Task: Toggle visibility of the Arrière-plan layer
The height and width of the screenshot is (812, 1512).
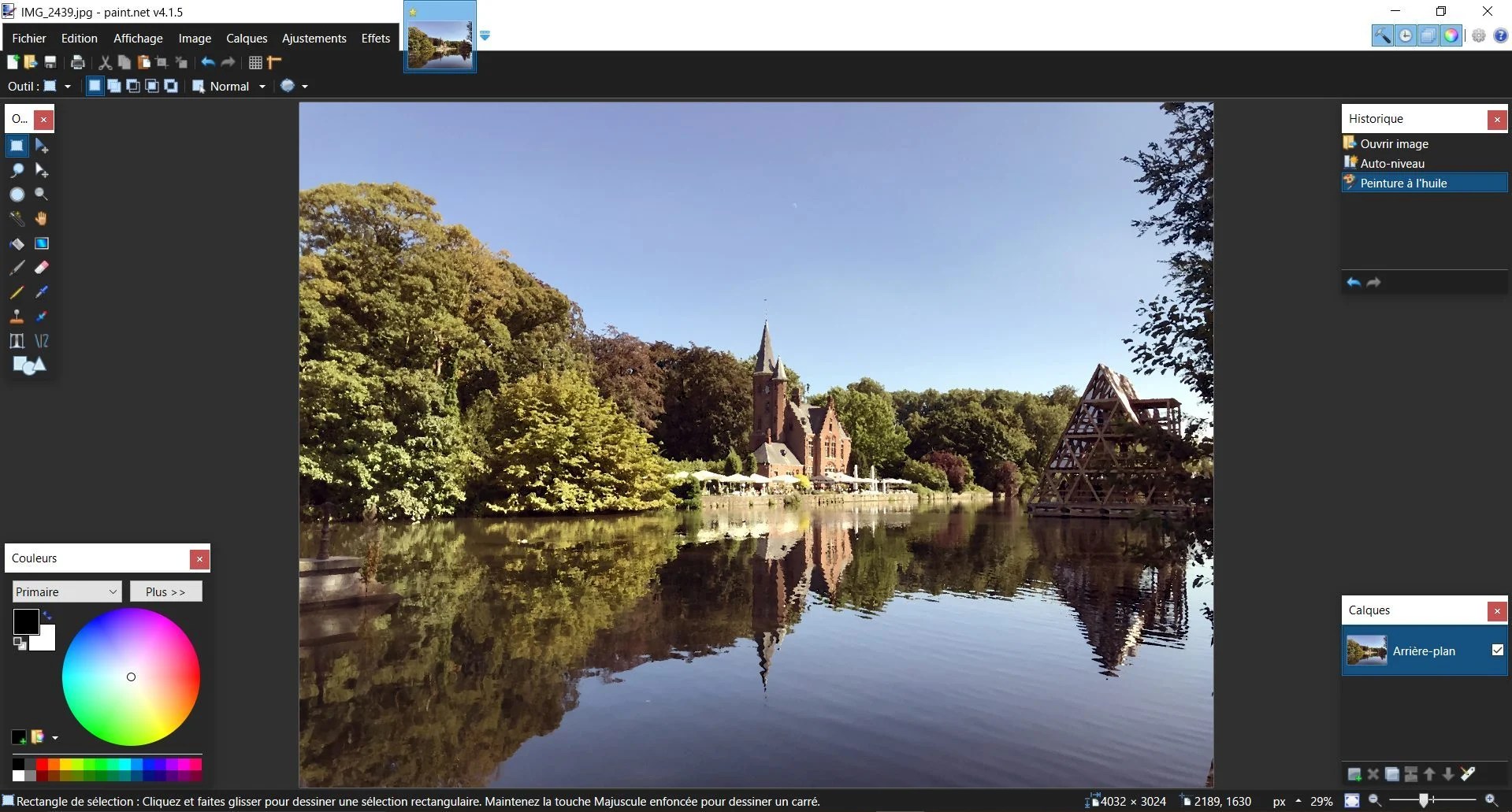Action: [1496, 651]
